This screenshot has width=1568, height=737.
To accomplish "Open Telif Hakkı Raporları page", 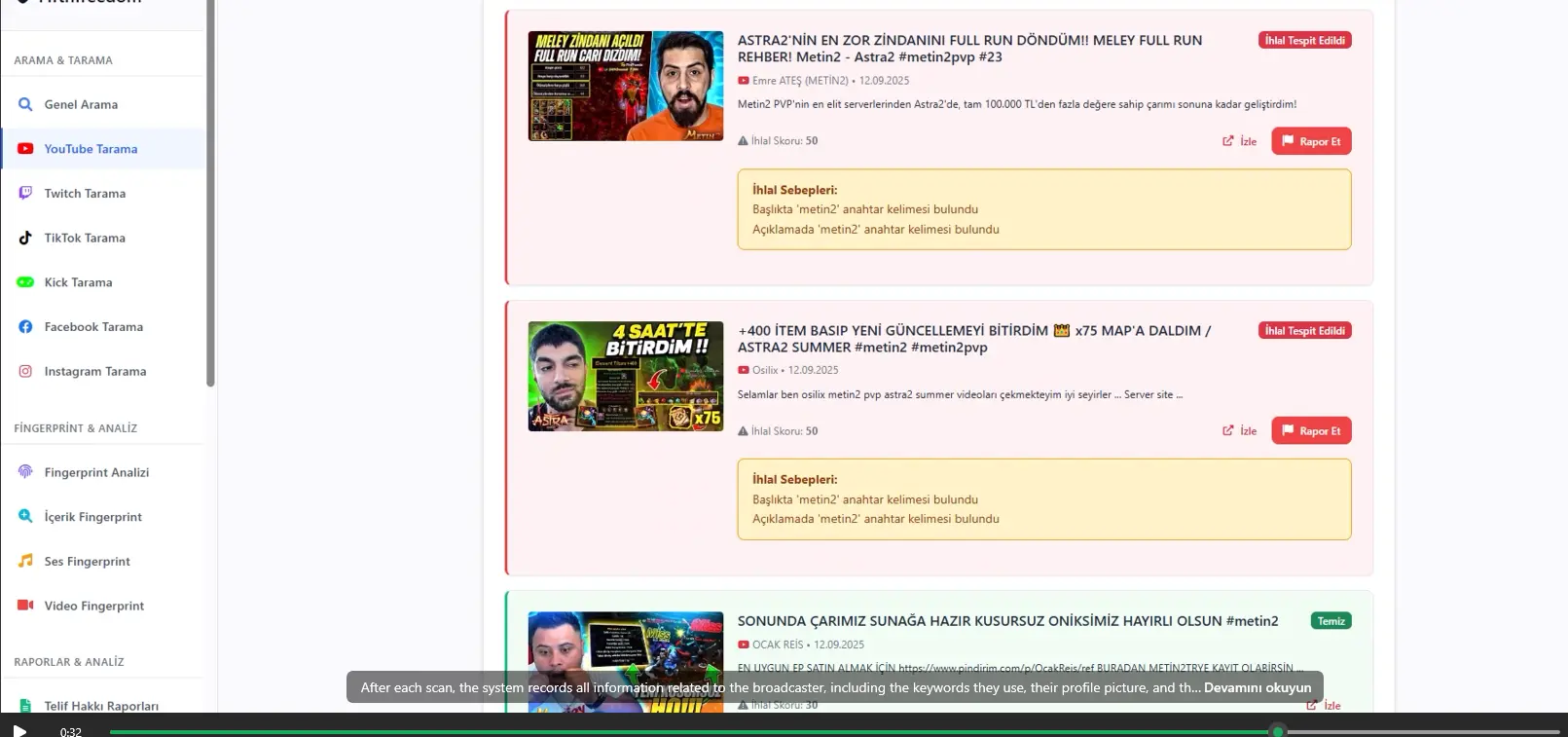I will coord(101,706).
